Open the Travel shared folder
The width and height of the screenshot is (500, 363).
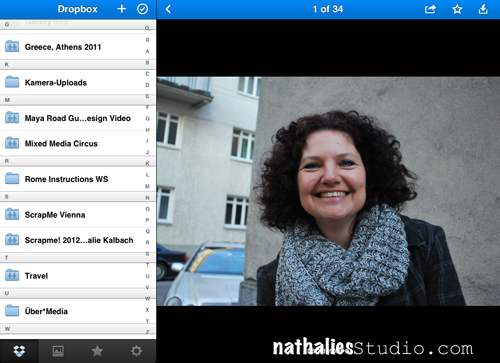click(x=72, y=276)
